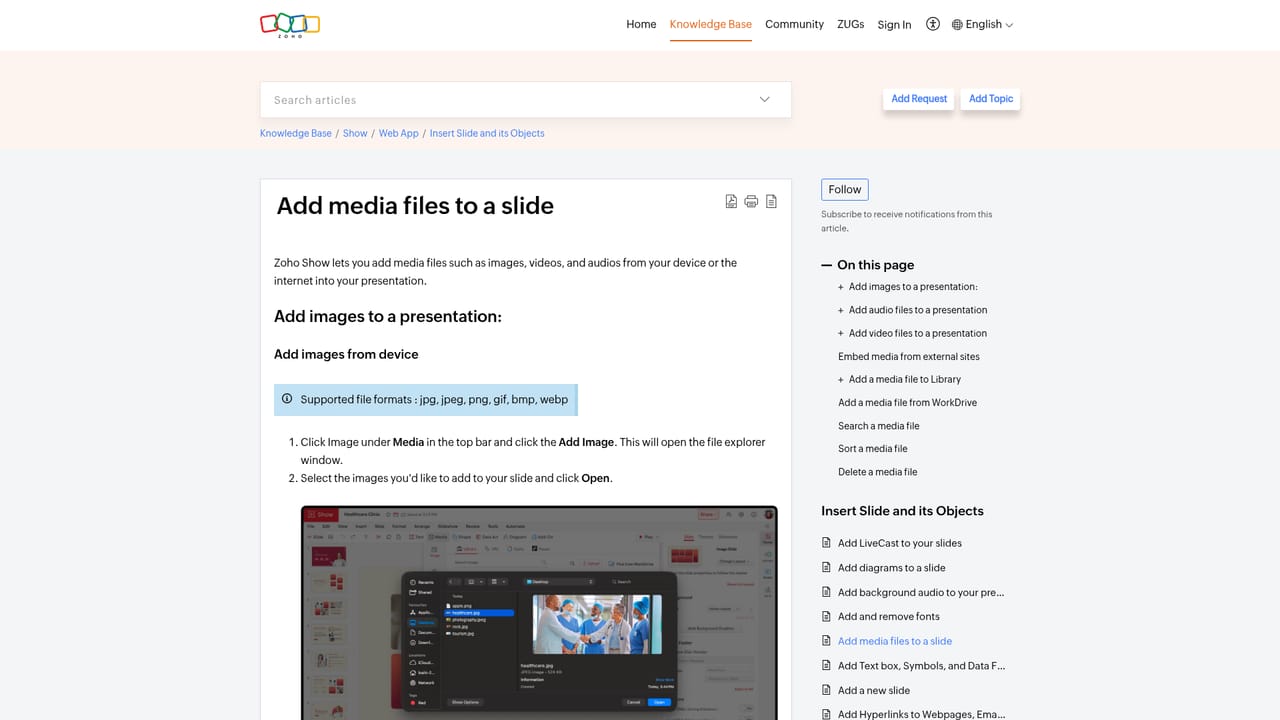Expand the search articles dropdown chevron
Viewport: 1280px width, 720px height.
[x=765, y=100]
